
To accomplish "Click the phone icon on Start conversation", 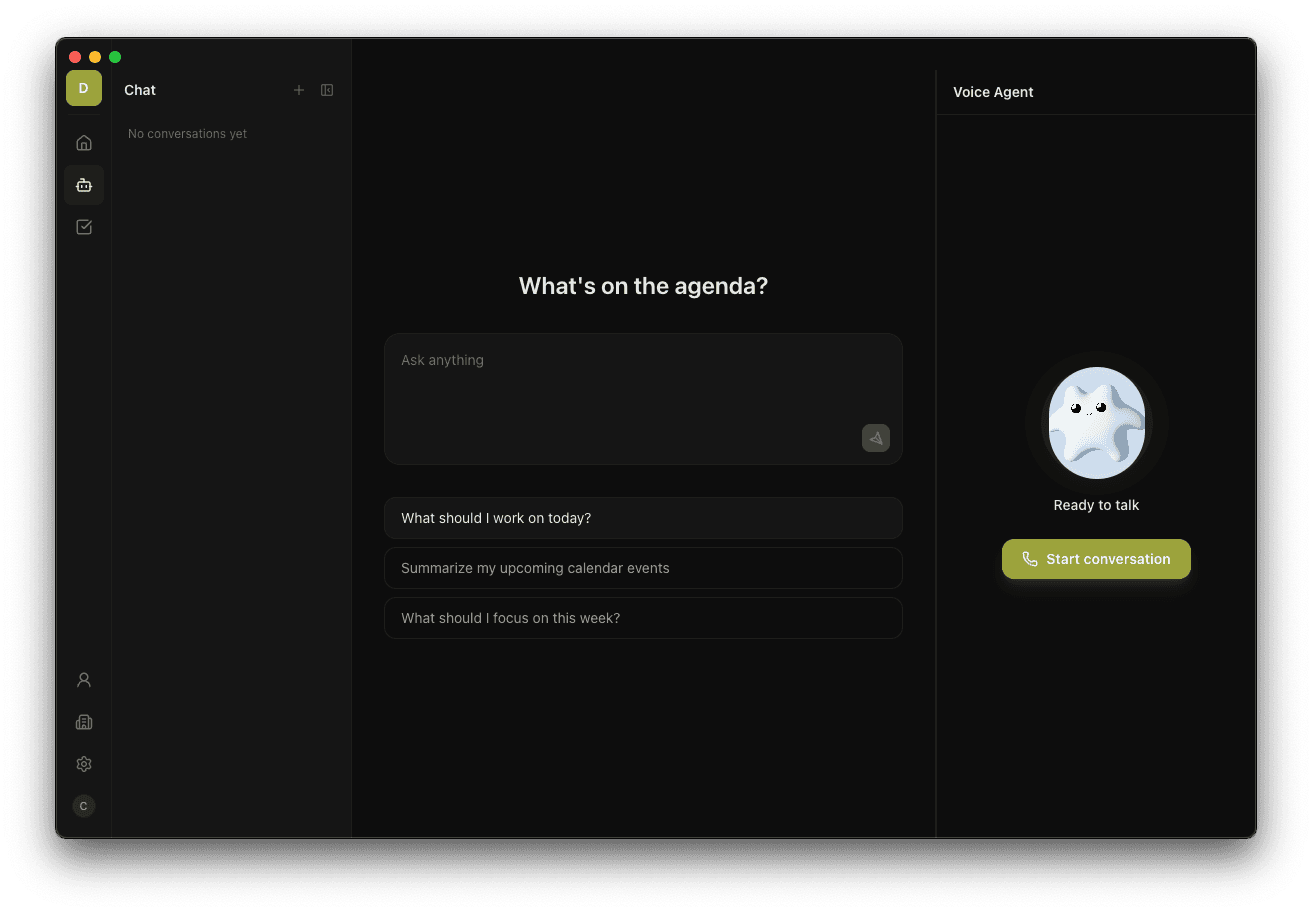I will point(1030,559).
